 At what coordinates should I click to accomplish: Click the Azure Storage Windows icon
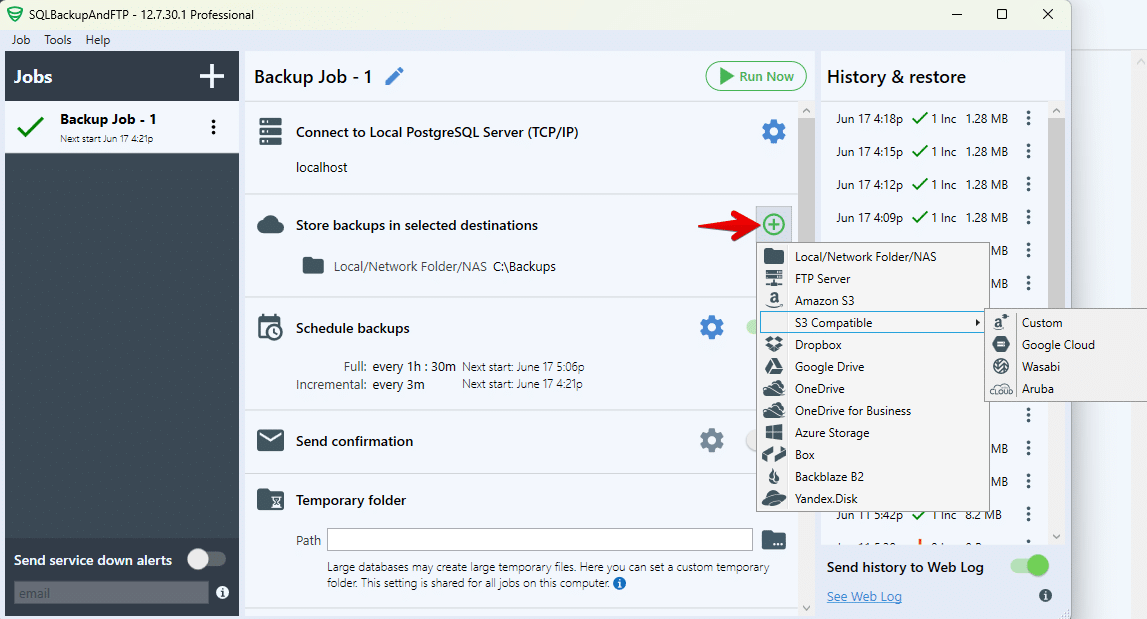coord(773,432)
